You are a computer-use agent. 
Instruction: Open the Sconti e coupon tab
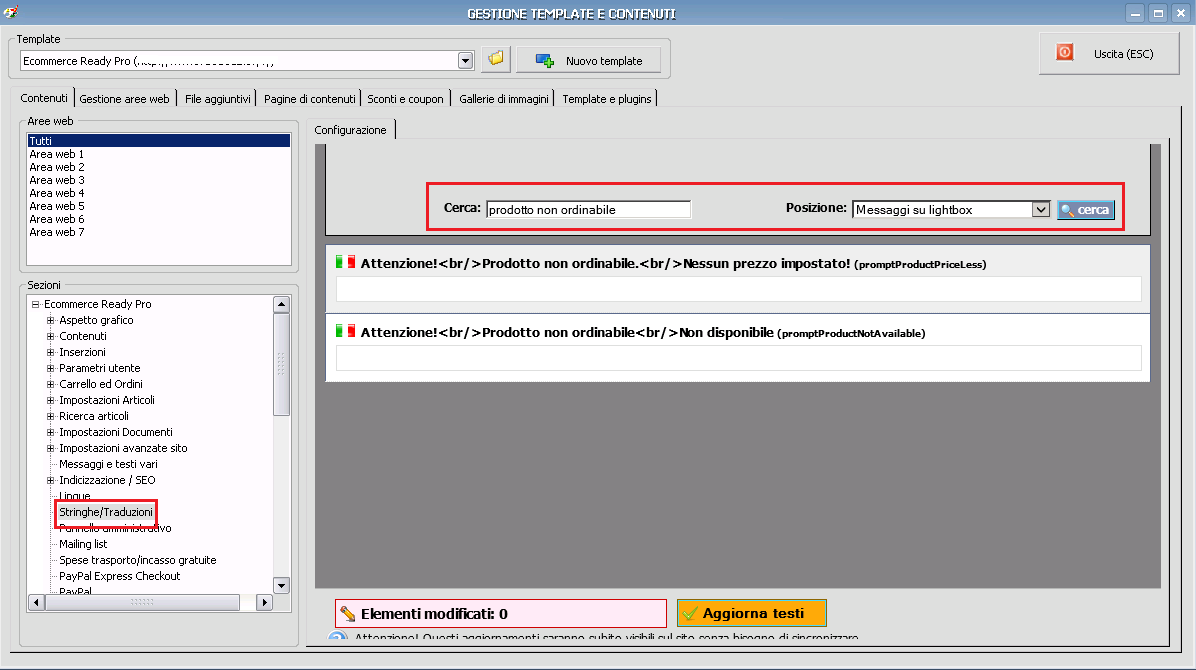coord(405,99)
